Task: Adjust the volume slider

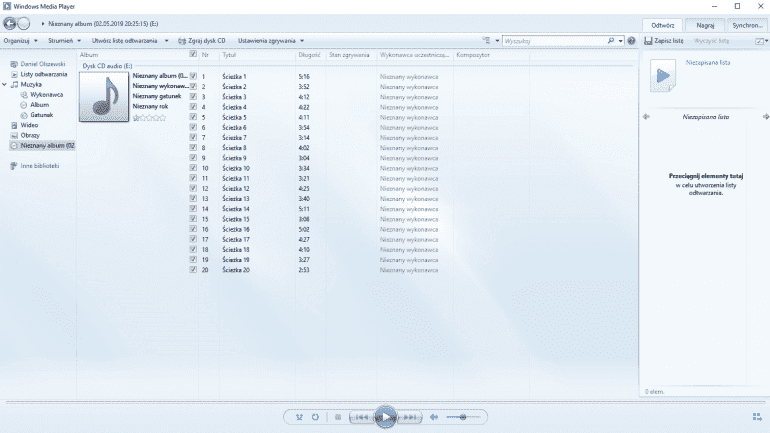Action: coord(463,417)
